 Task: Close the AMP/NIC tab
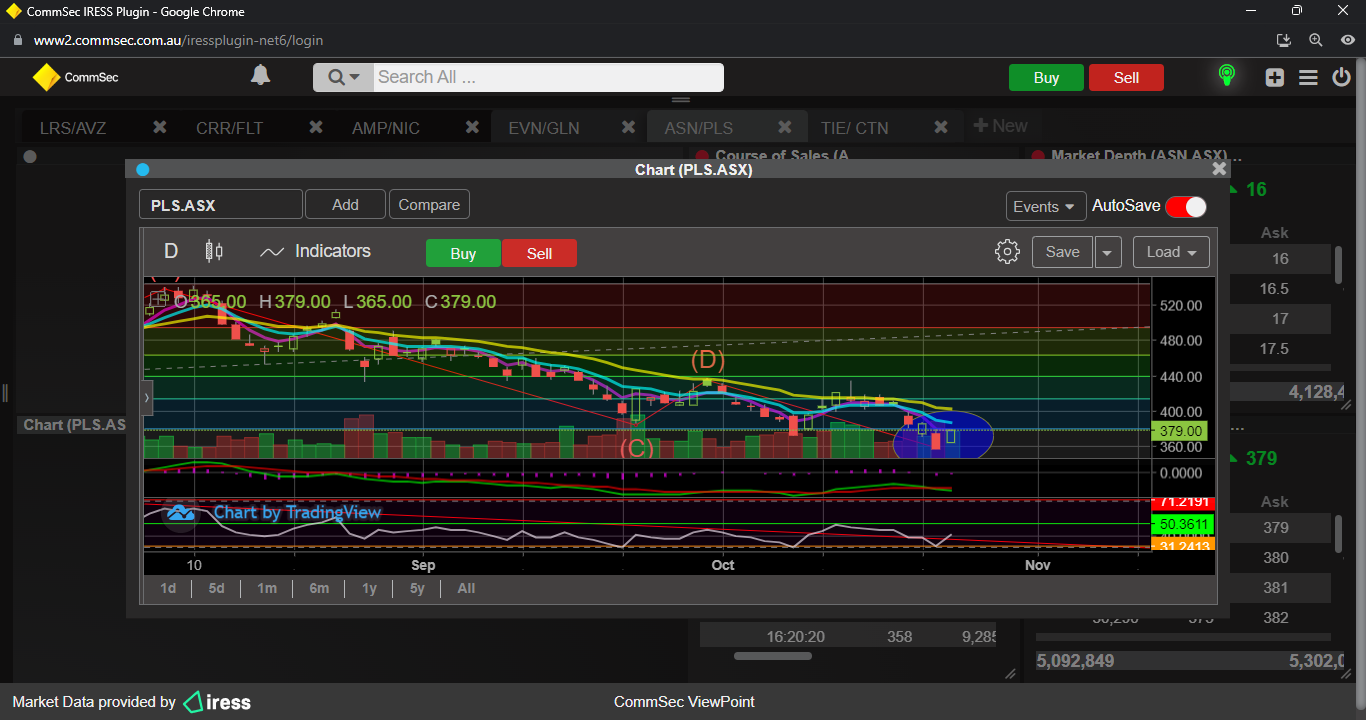(x=472, y=127)
